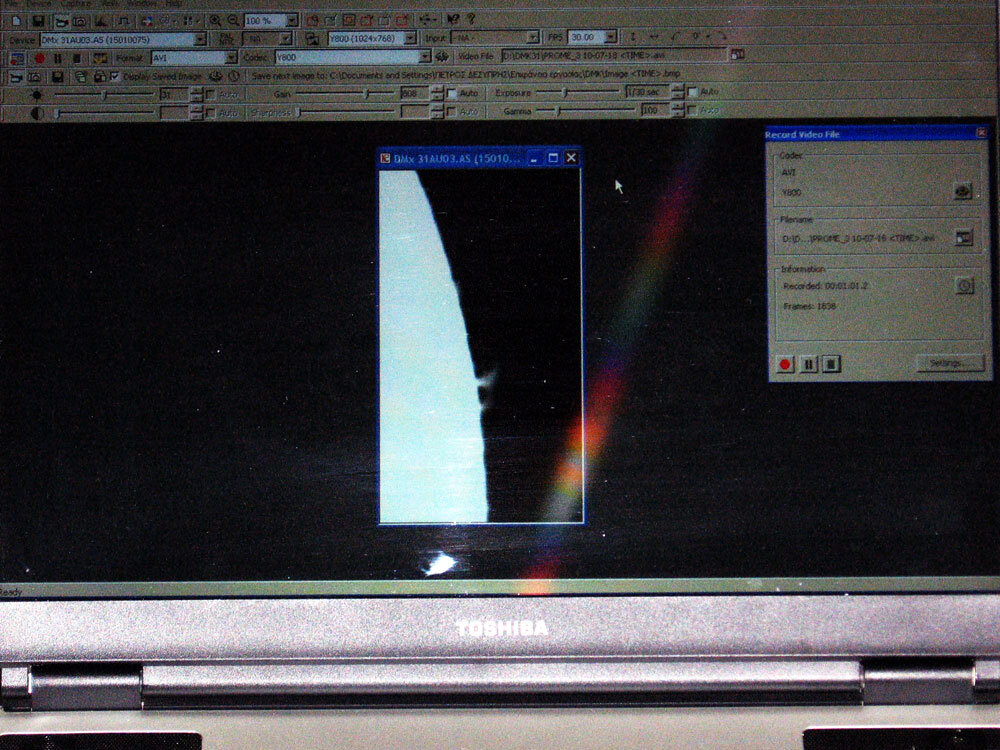The width and height of the screenshot is (1000, 750).
Task: Enable Auto checkbox for Gain
Action: pyautogui.click(x=452, y=93)
